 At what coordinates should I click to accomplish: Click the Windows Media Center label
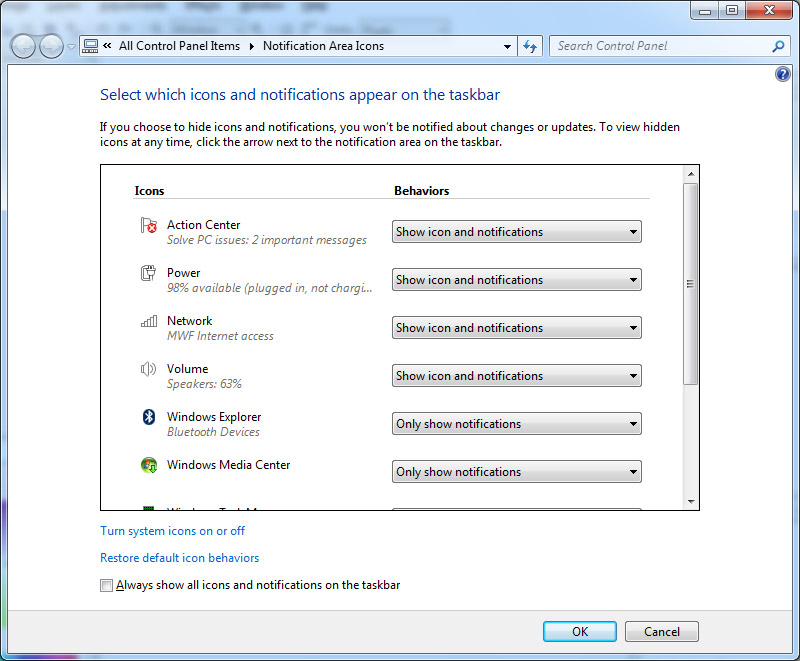coord(229,465)
